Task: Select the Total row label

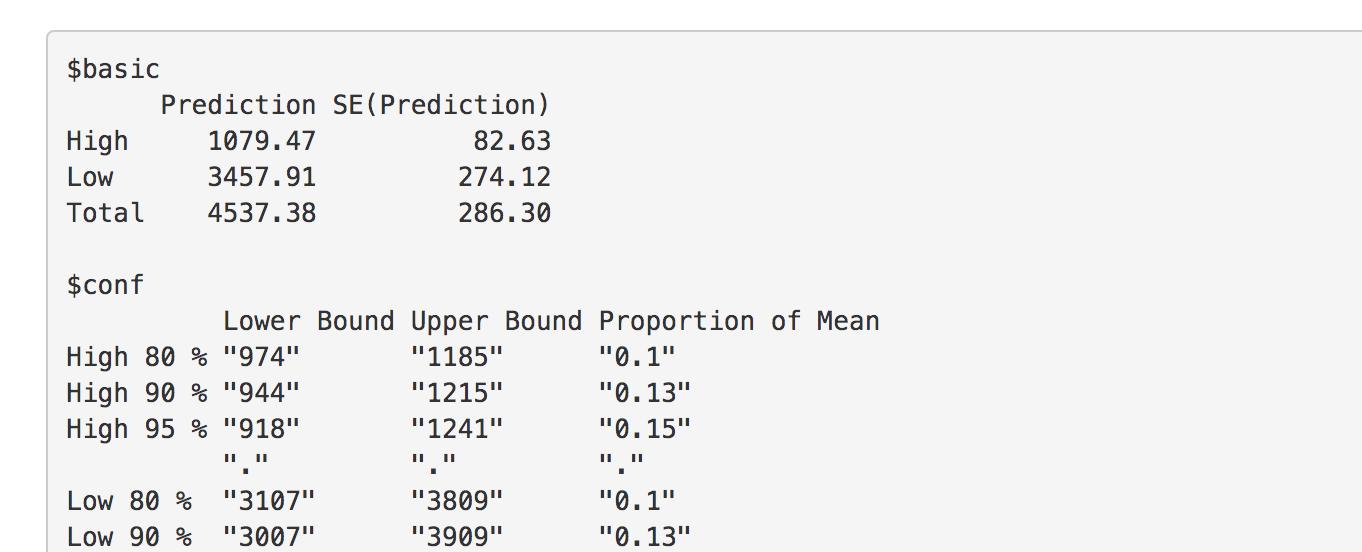Action: pyautogui.click(x=105, y=213)
